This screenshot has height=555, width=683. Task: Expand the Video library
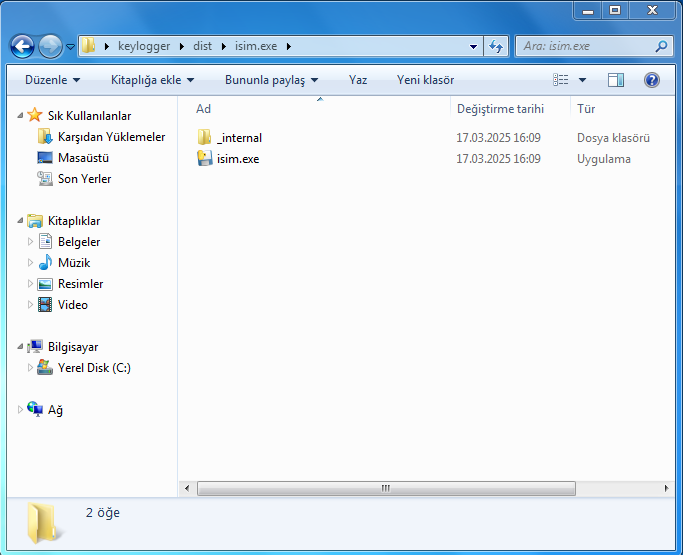(x=30, y=304)
